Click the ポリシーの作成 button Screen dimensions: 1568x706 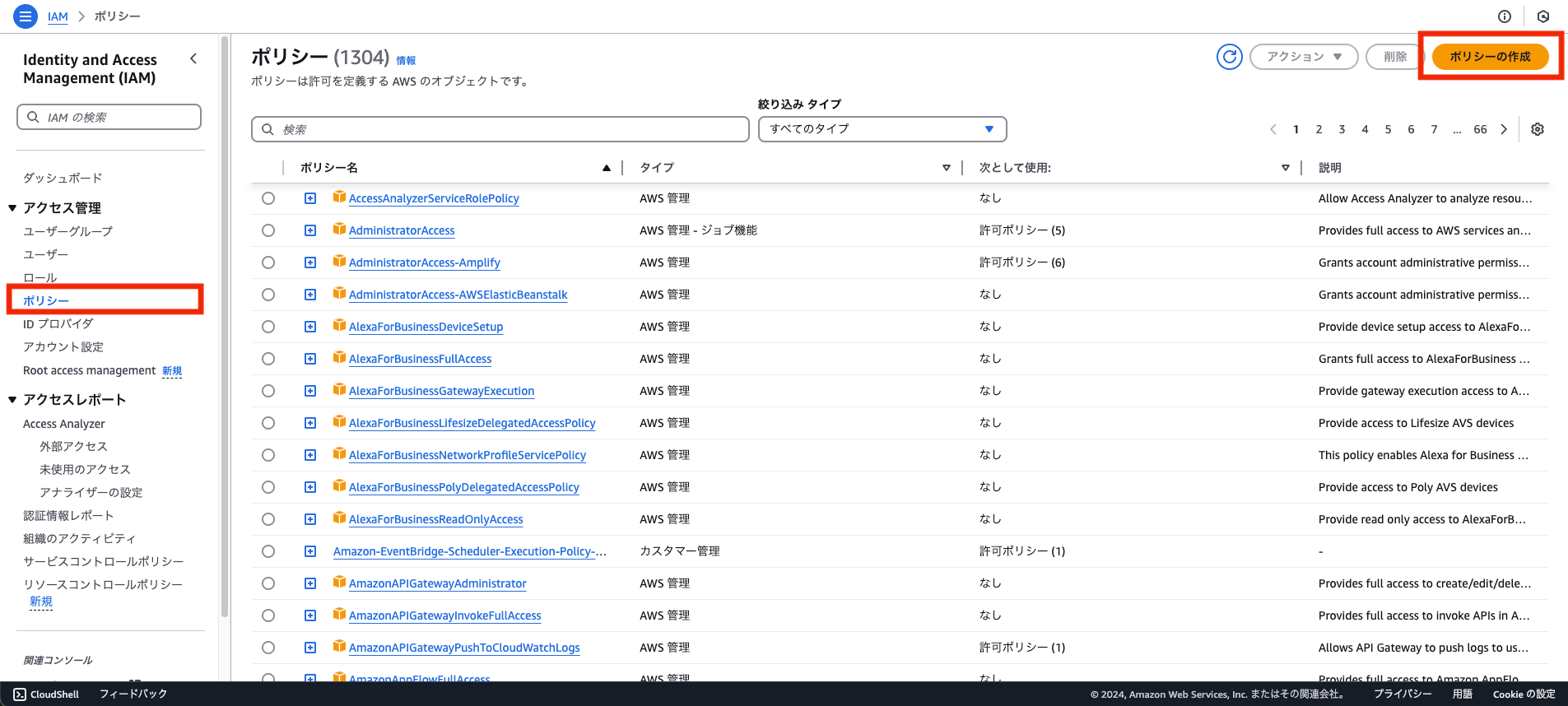point(1489,57)
